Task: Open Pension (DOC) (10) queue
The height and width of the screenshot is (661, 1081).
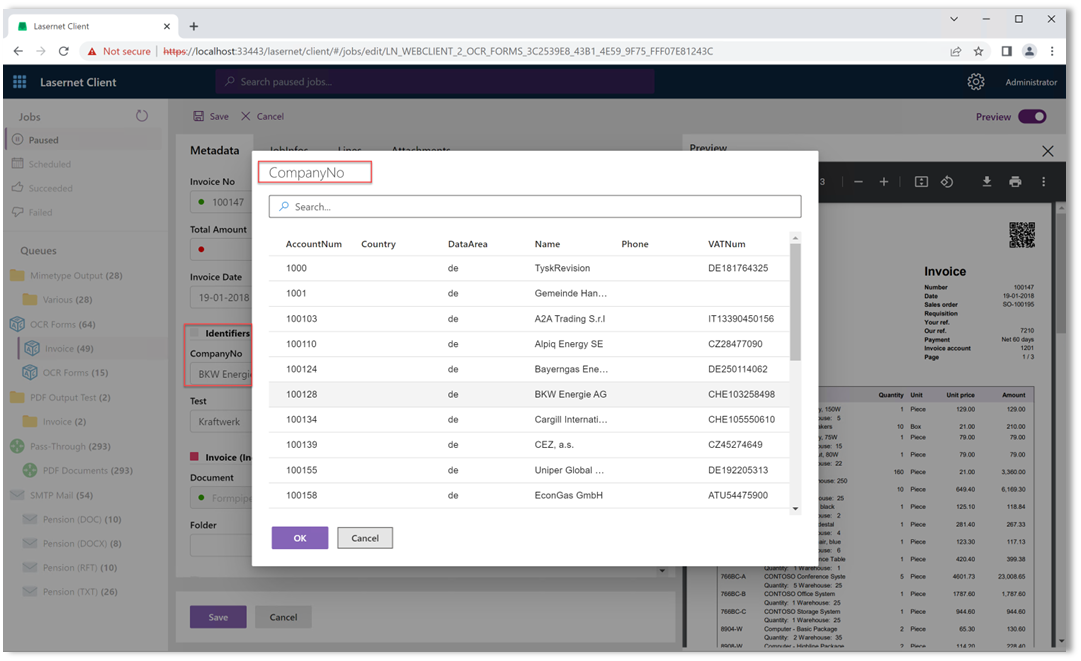Action: (x=72, y=519)
